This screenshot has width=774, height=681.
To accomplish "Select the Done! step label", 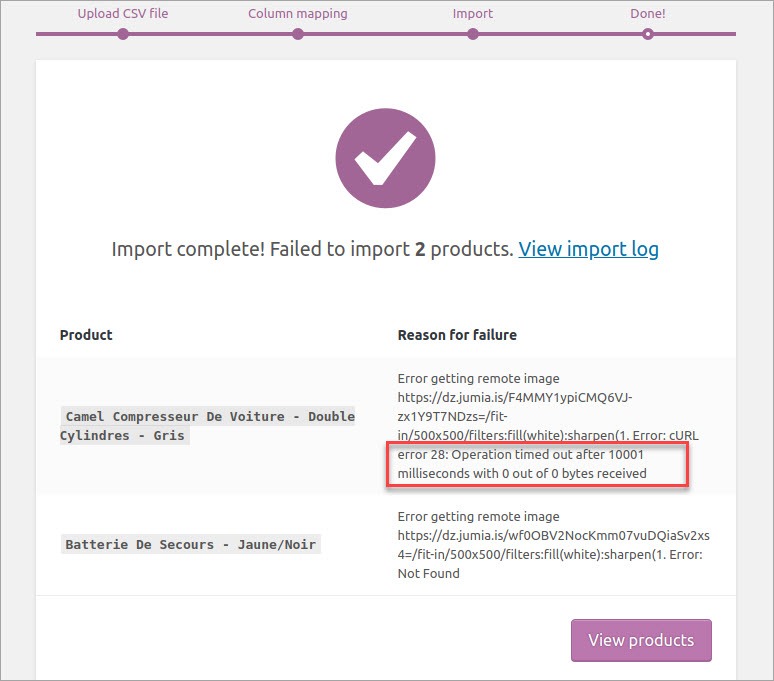I will [x=648, y=14].
